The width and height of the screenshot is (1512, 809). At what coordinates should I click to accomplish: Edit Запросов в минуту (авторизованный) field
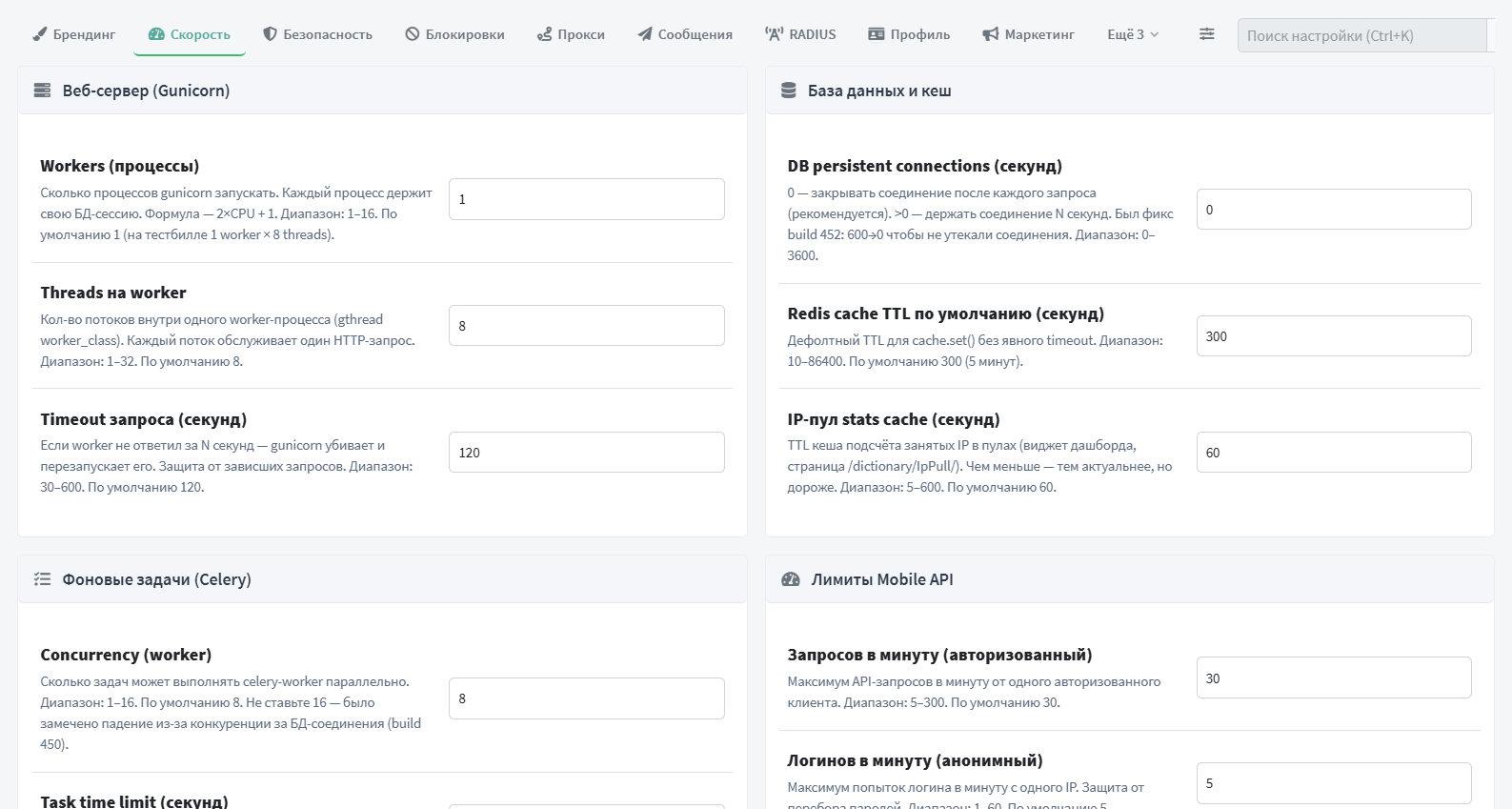1334,678
